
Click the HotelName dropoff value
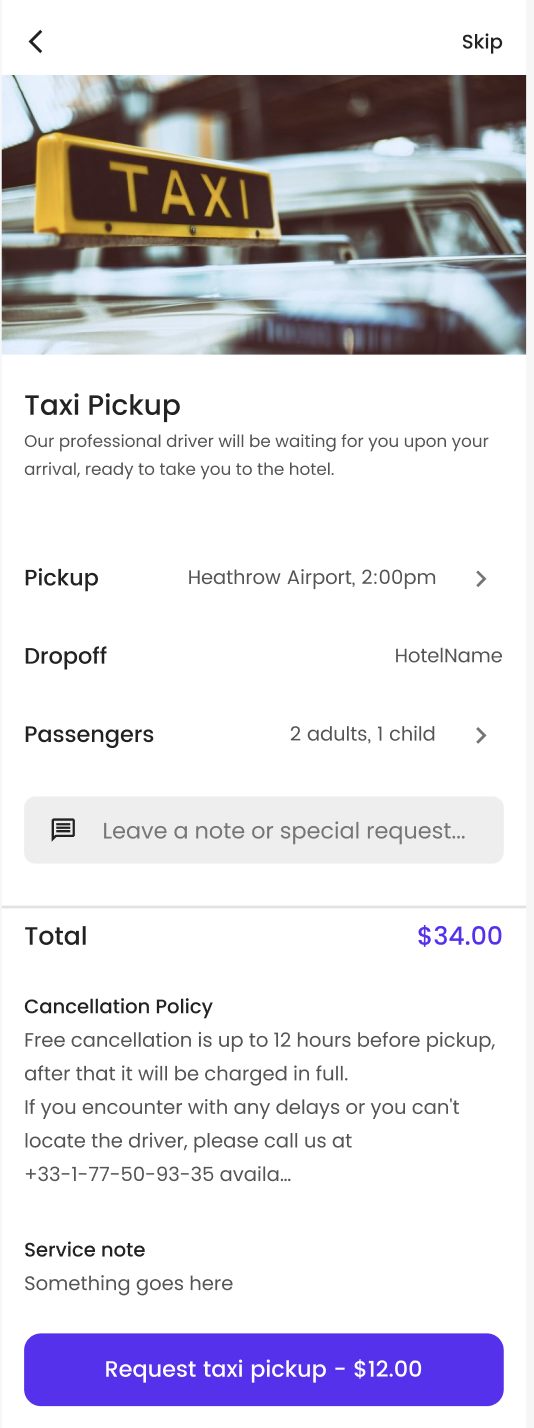point(449,656)
